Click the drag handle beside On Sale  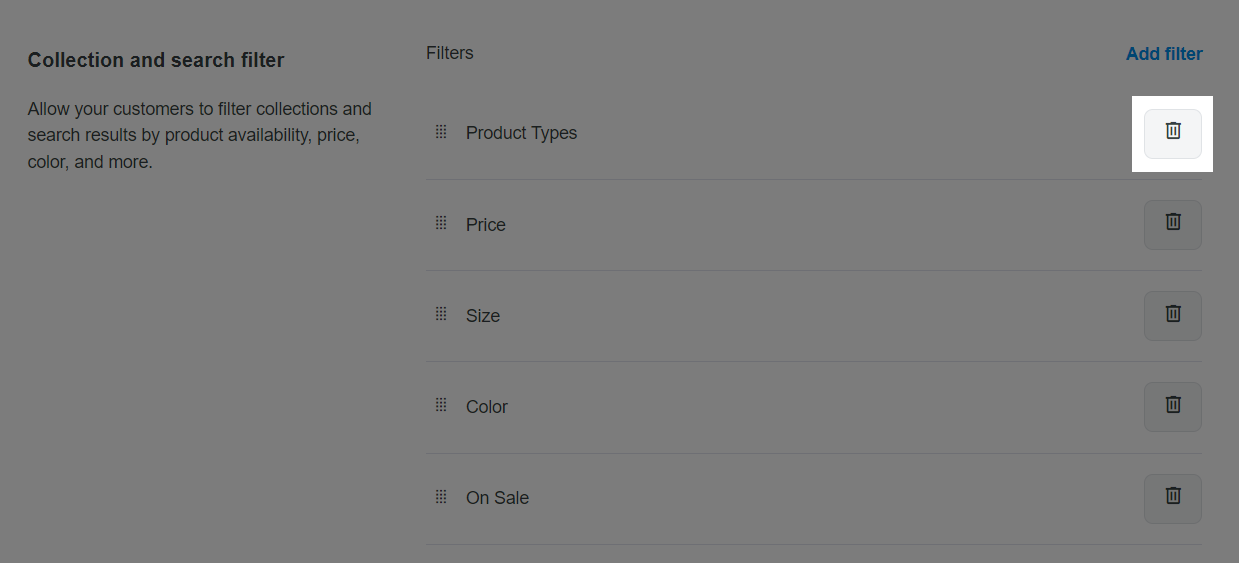[x=441, y=496]
